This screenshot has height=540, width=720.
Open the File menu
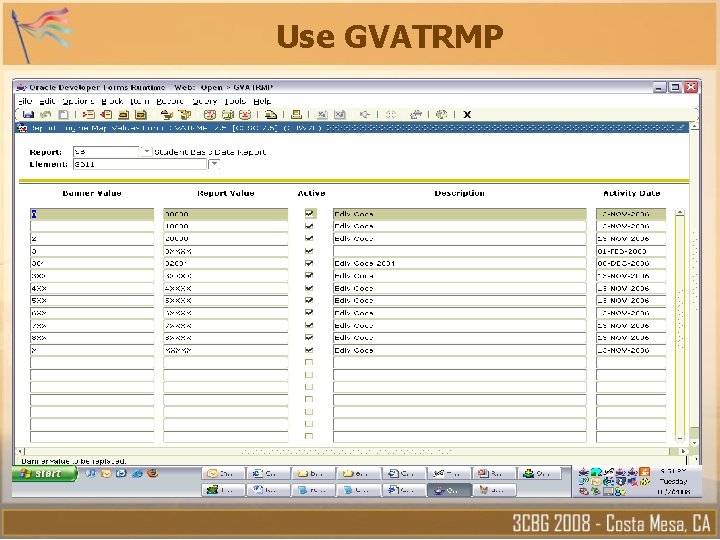coord(25,101)
